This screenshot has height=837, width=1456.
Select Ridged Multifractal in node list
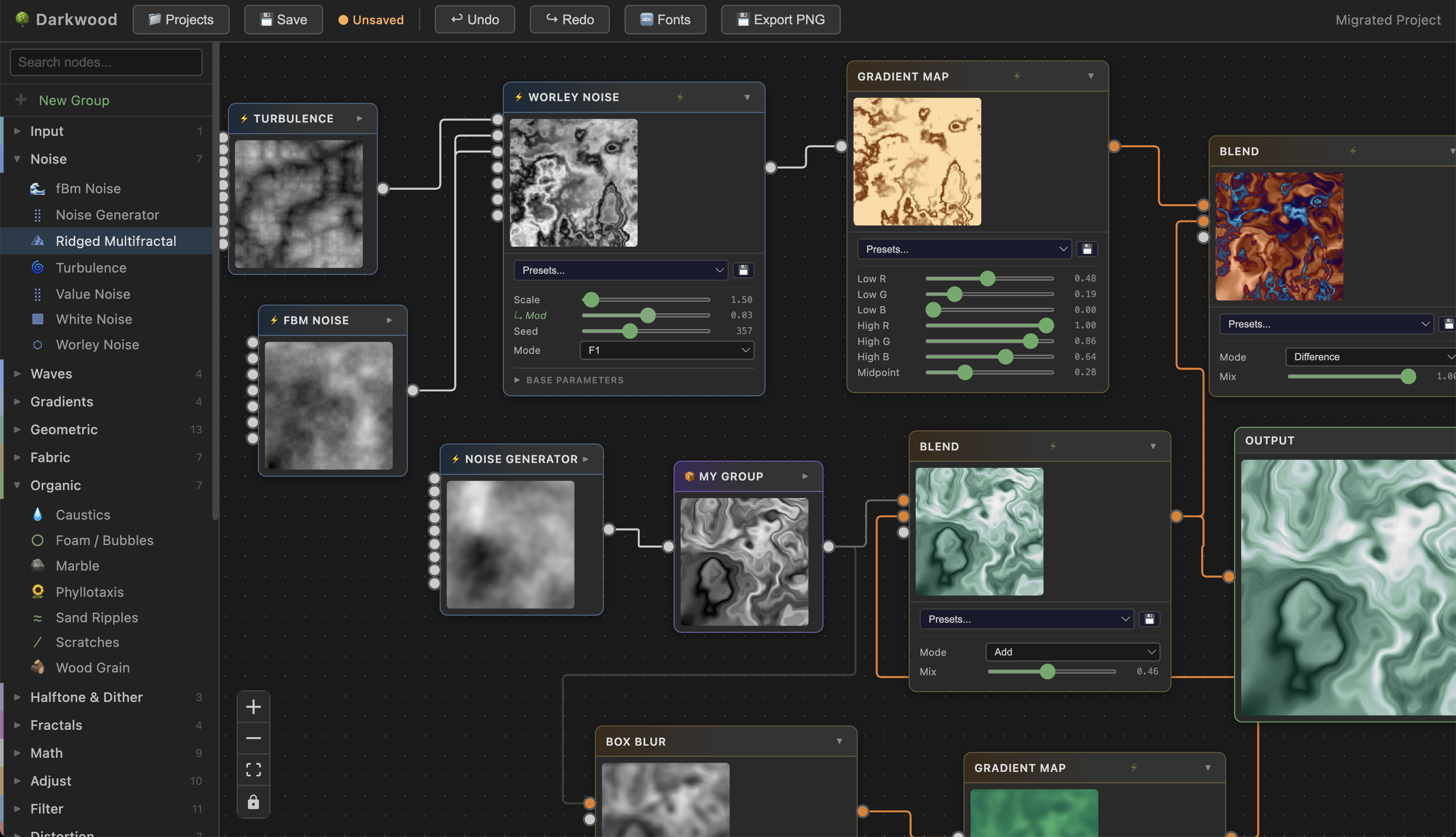click(x=116, y=241)
